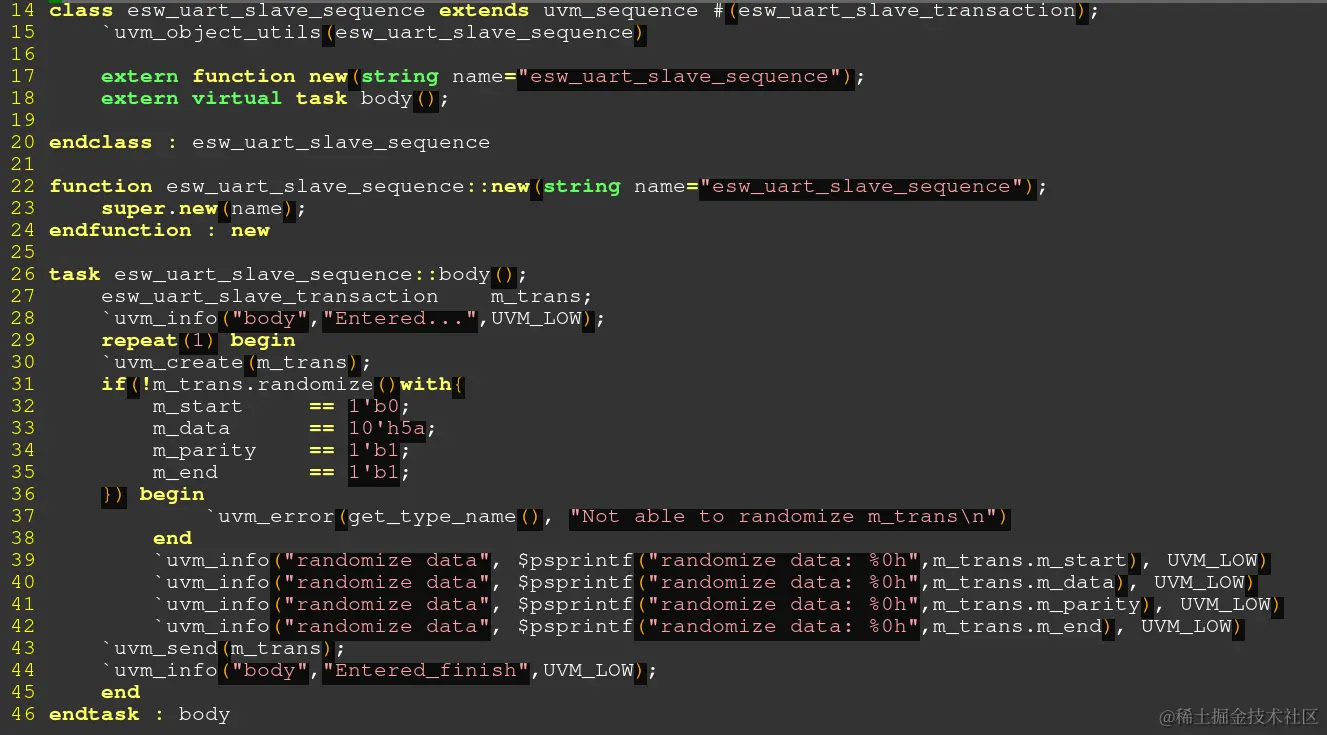This screenshot has height=735, width=1327.
Task: Click the 'repeat' keyword
Action: (140, 340)
